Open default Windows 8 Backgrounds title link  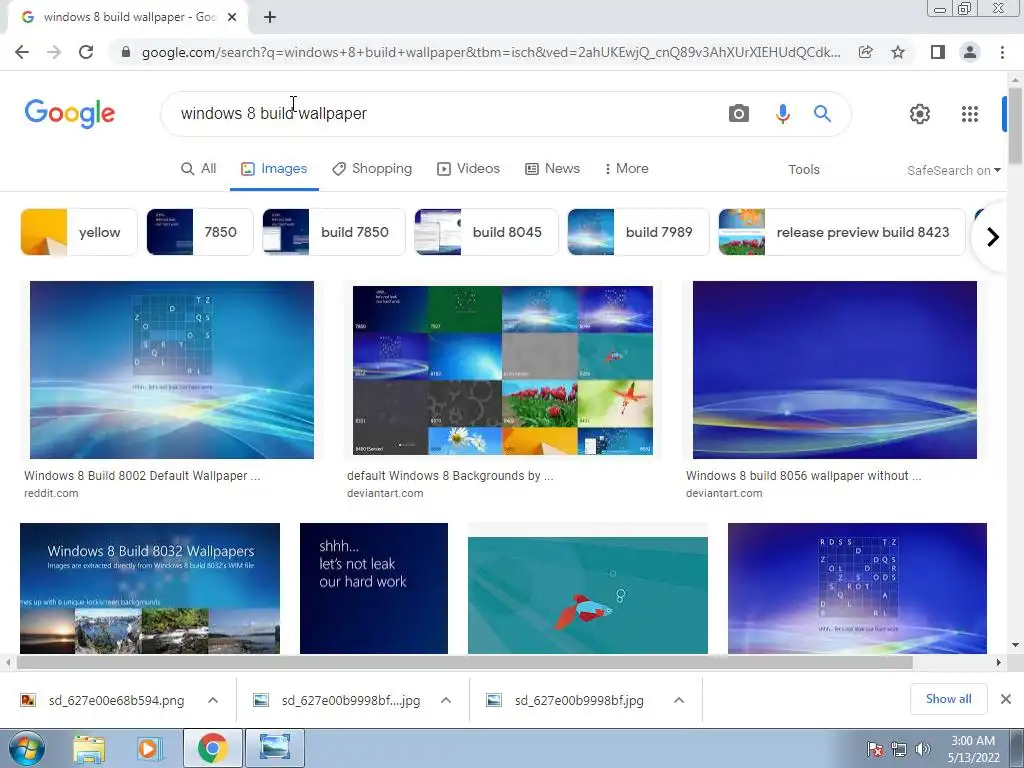[x=450, y=475]
